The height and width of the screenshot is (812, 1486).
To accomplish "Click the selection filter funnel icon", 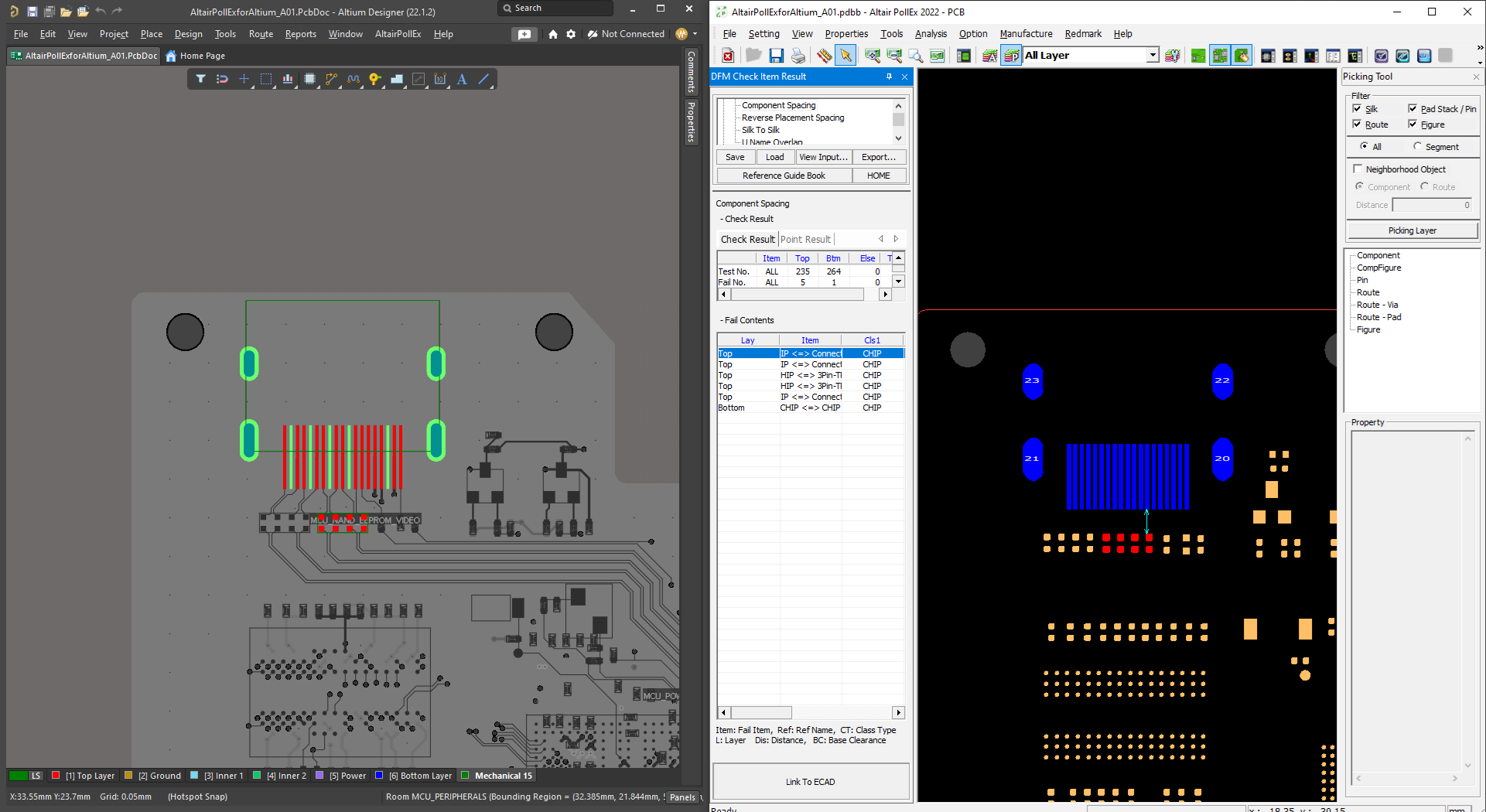I will click(x=200, y=79).
